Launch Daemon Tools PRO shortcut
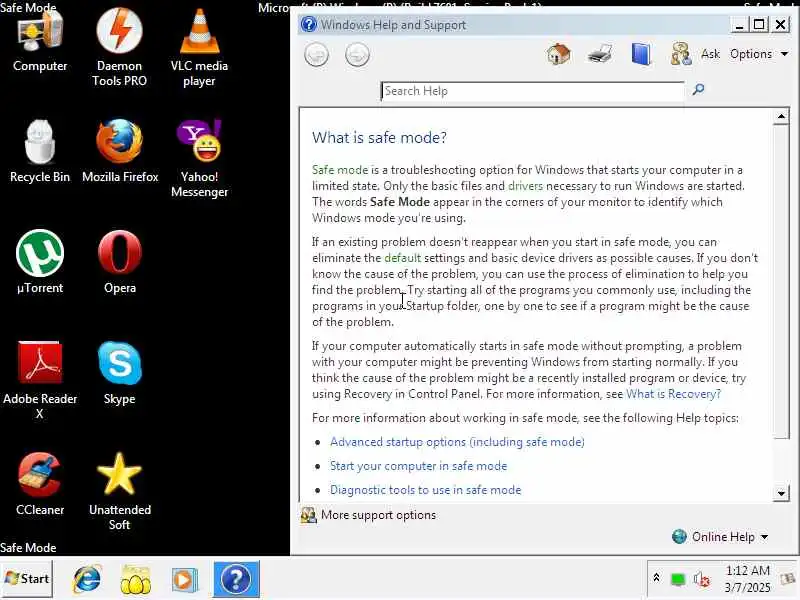 (x=119, y=47)
